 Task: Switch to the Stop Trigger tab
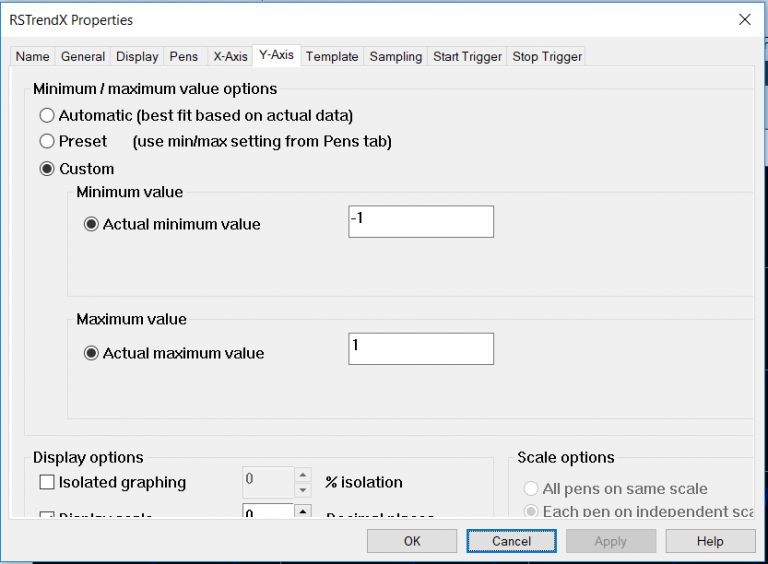546,57
